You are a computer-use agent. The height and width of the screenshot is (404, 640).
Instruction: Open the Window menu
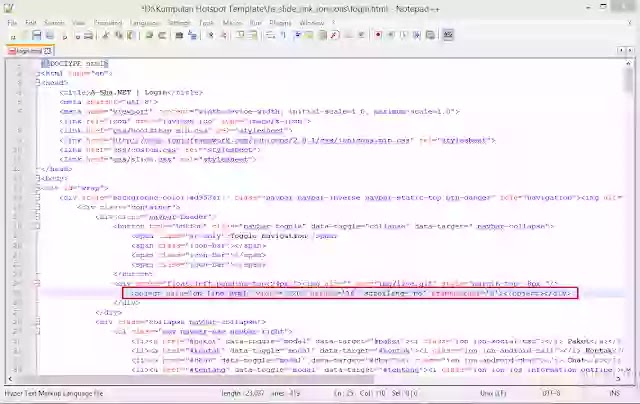pyautogui.click(x=312, y=23)
